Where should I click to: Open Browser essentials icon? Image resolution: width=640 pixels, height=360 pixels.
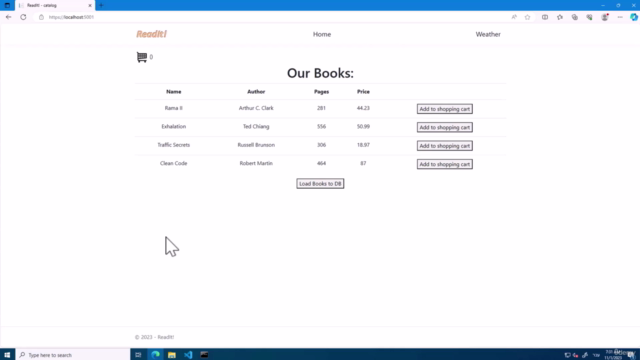[589, 17]
